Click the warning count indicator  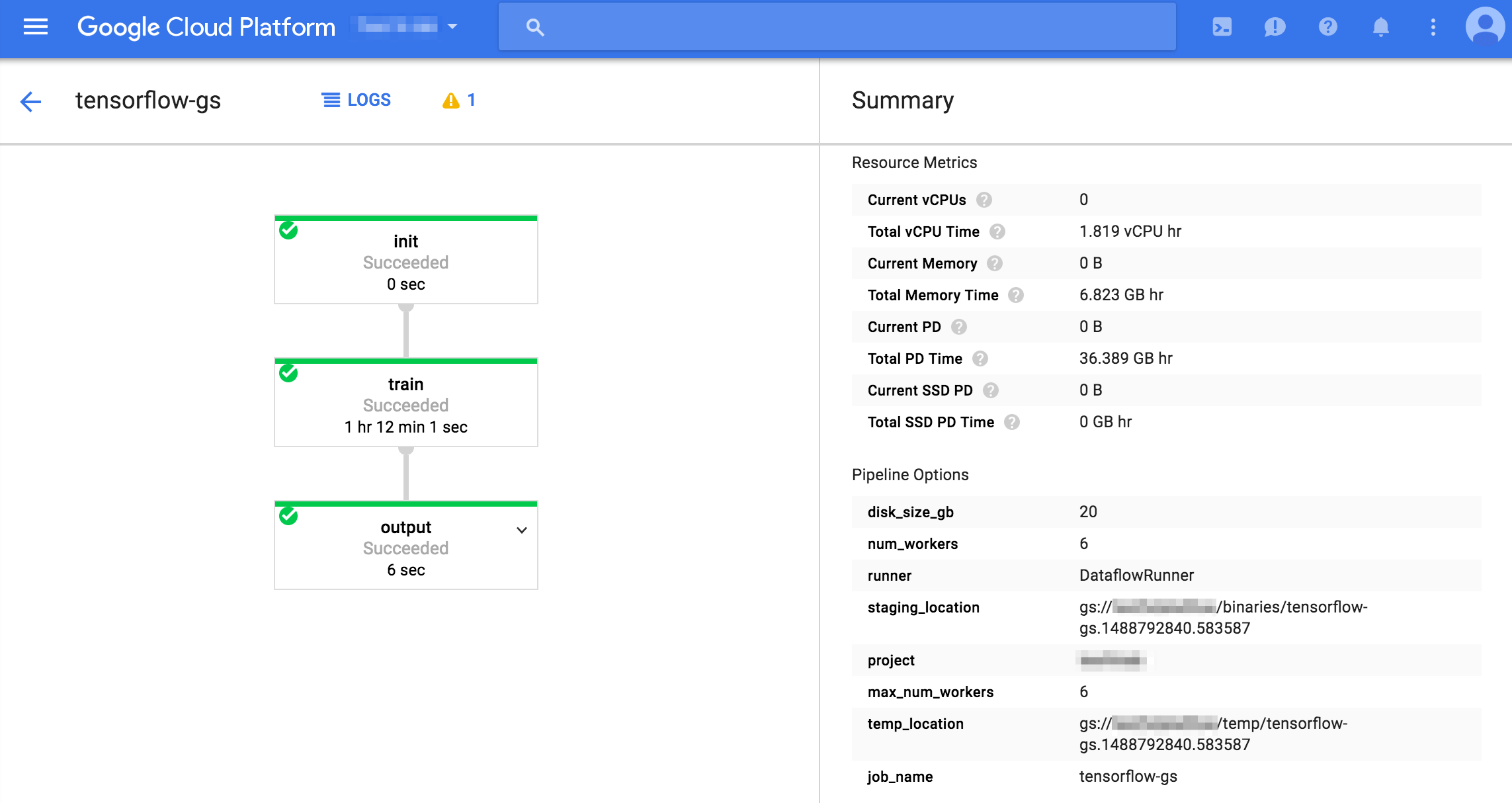click(x=459, y=101)
